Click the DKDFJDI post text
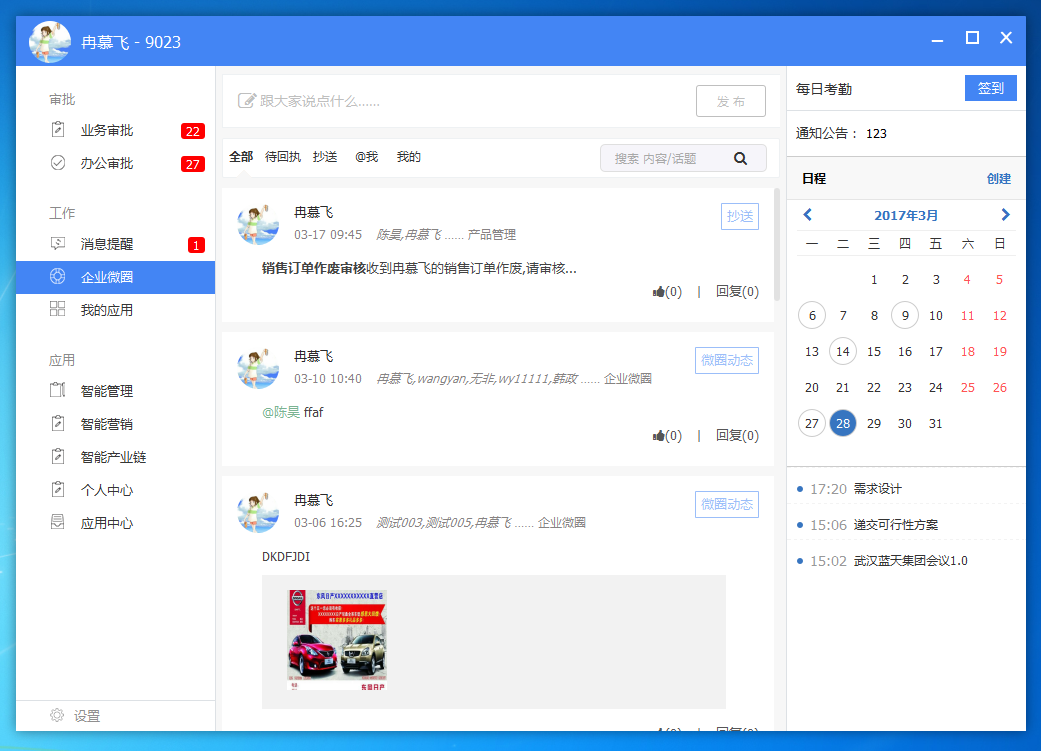This screenshot has width=1041, height=751. pos(285,556)
